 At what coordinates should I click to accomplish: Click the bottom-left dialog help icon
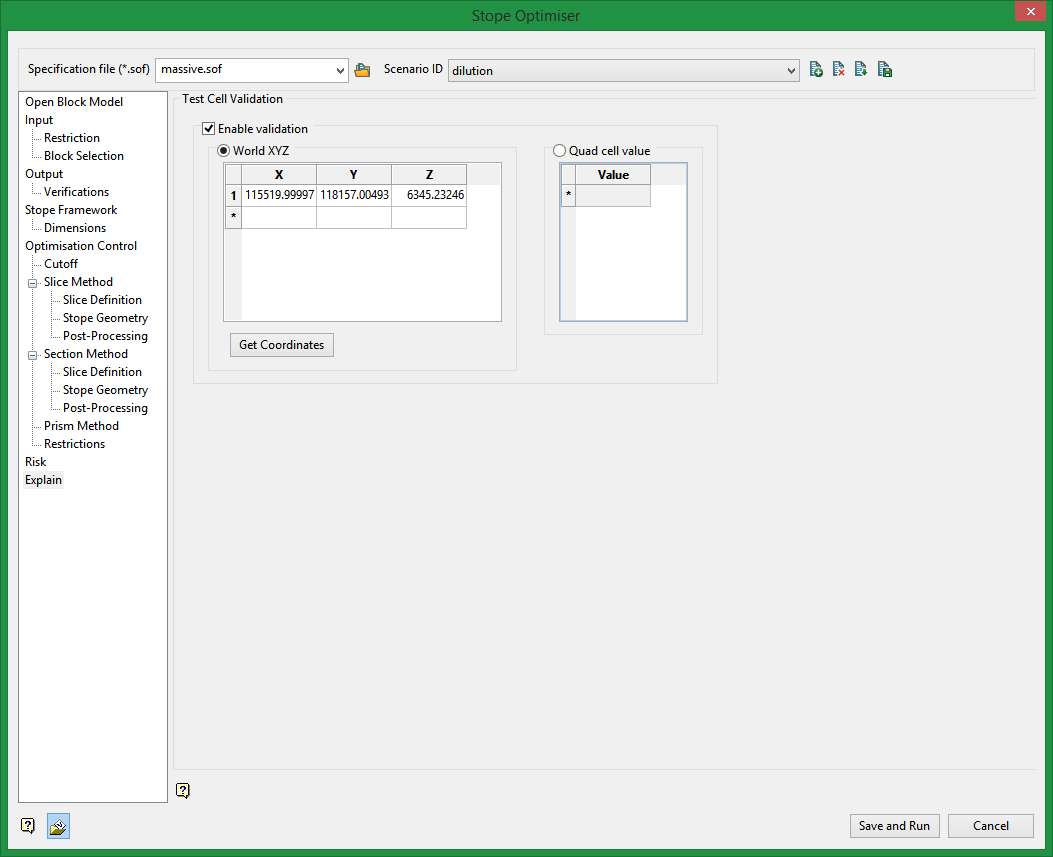(x=28, y=826)
